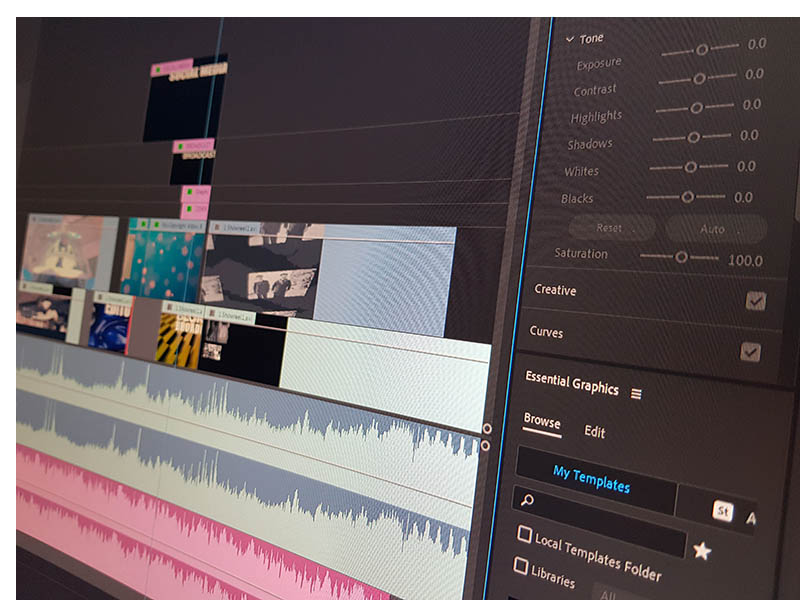The image size is (800, 600).
Task: Select the blue swirl clip
Action: click(x=110, y=324)
